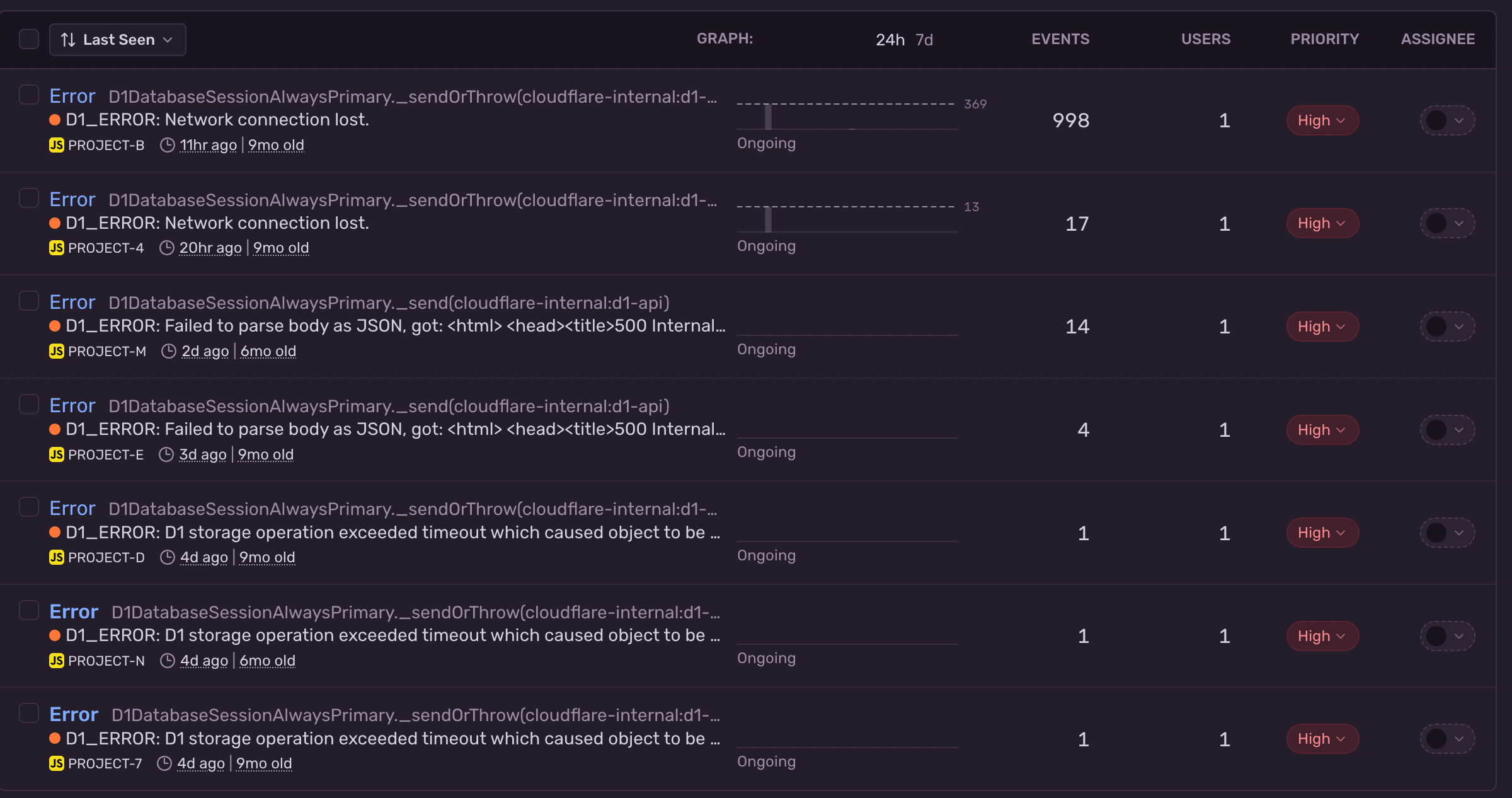Click the JS badge on PROJECT-N row
Image resolution: width=1512 pixels, height=798 pixels.
point(57,660)
